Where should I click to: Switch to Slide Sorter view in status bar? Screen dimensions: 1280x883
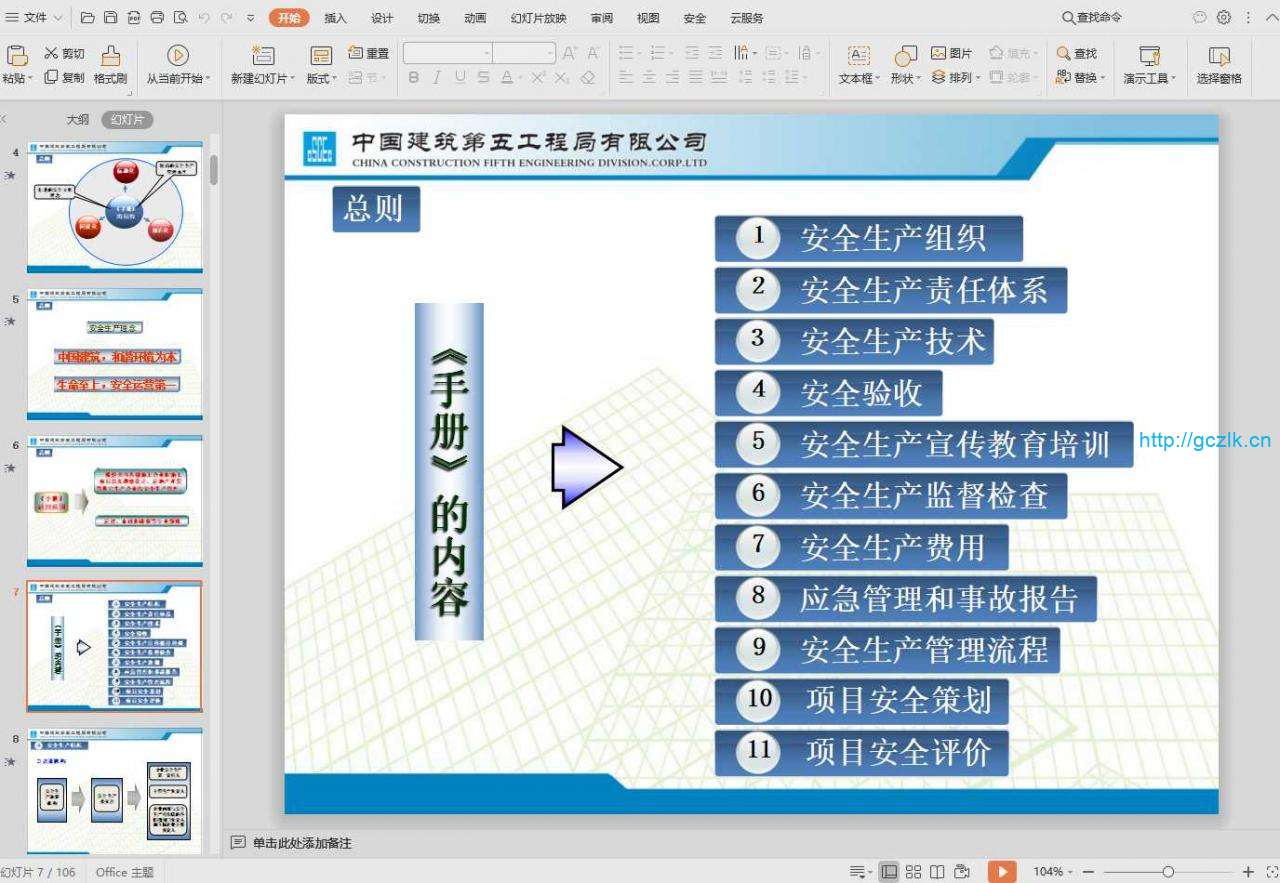[x=913, y=871]
